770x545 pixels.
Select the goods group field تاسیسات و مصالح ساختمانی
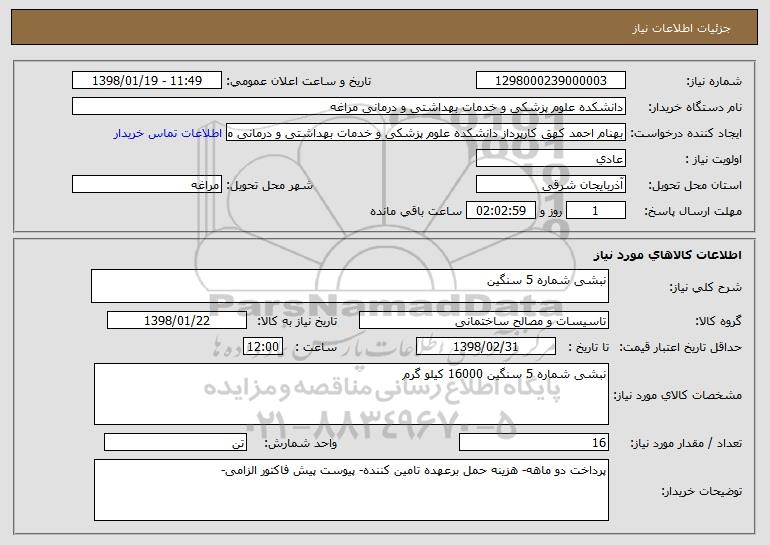click(x=484, y=320)
